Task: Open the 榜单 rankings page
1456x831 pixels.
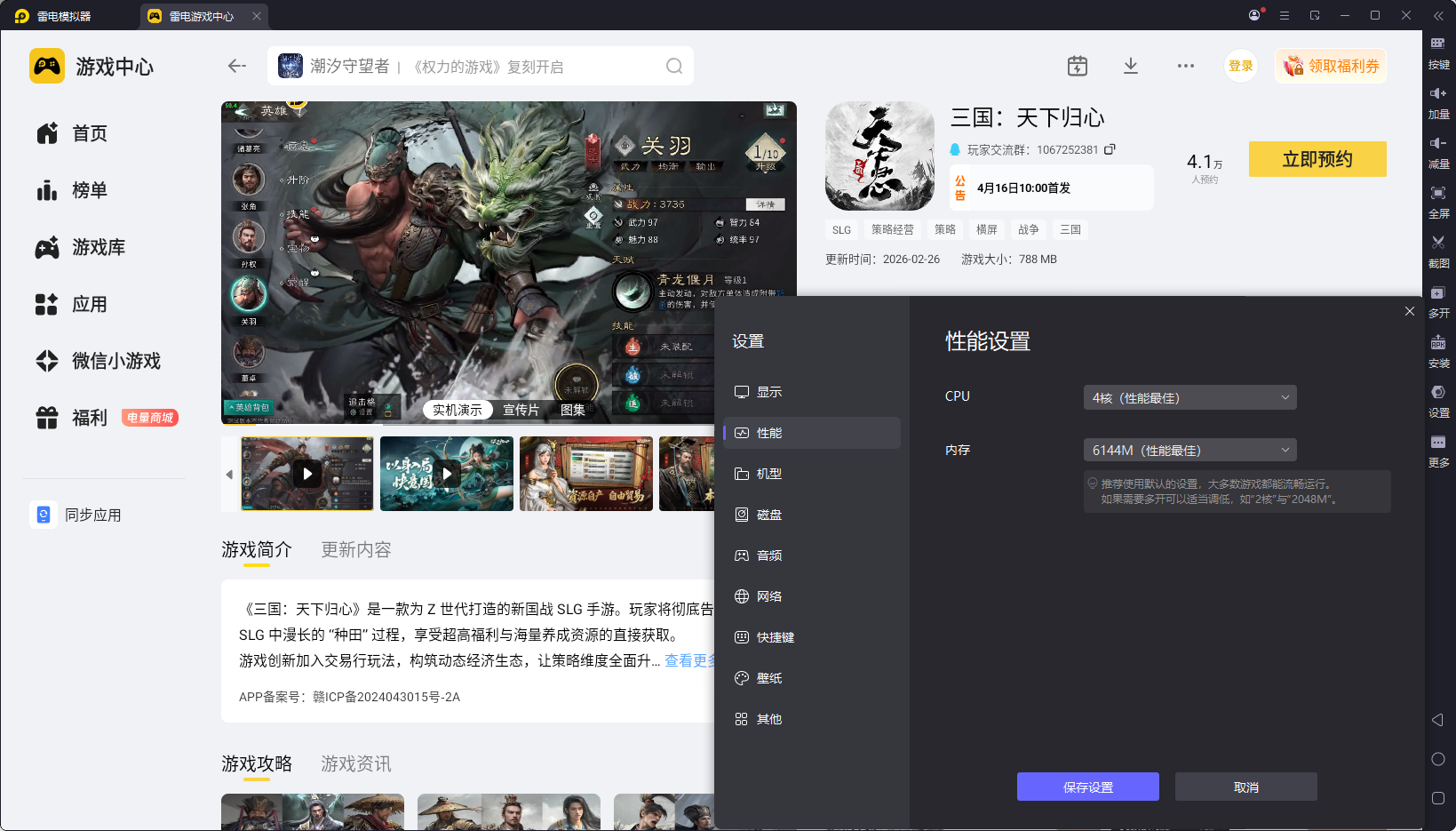Action: [73, 190]
